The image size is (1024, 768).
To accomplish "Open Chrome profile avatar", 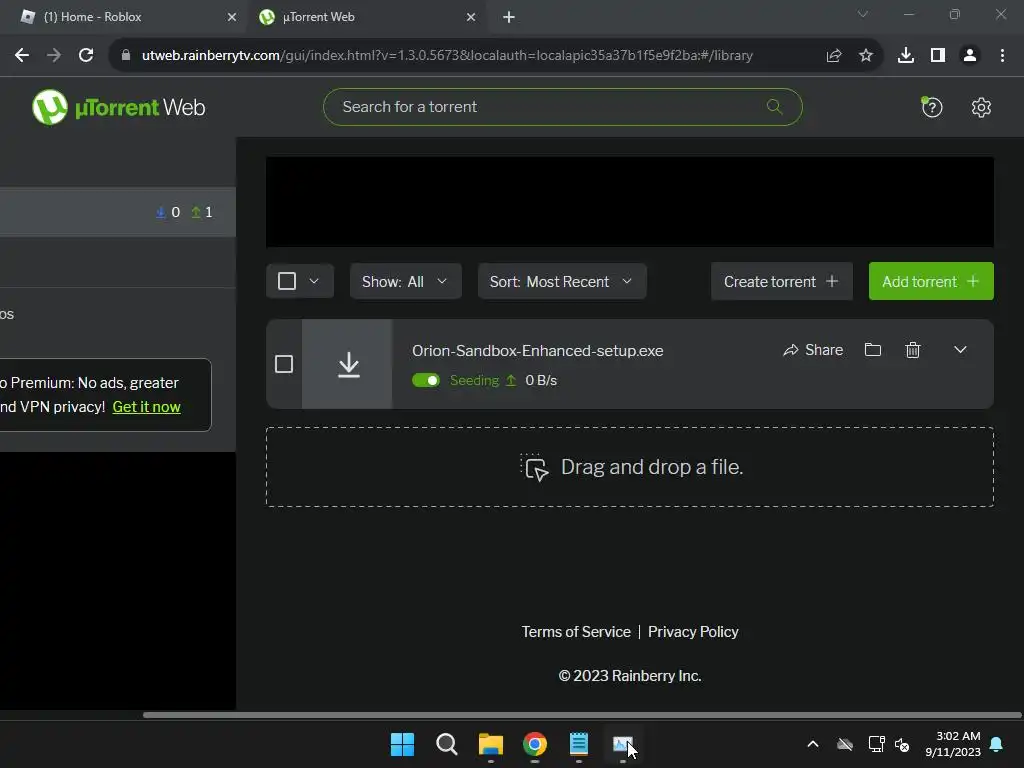I will 970,56.
